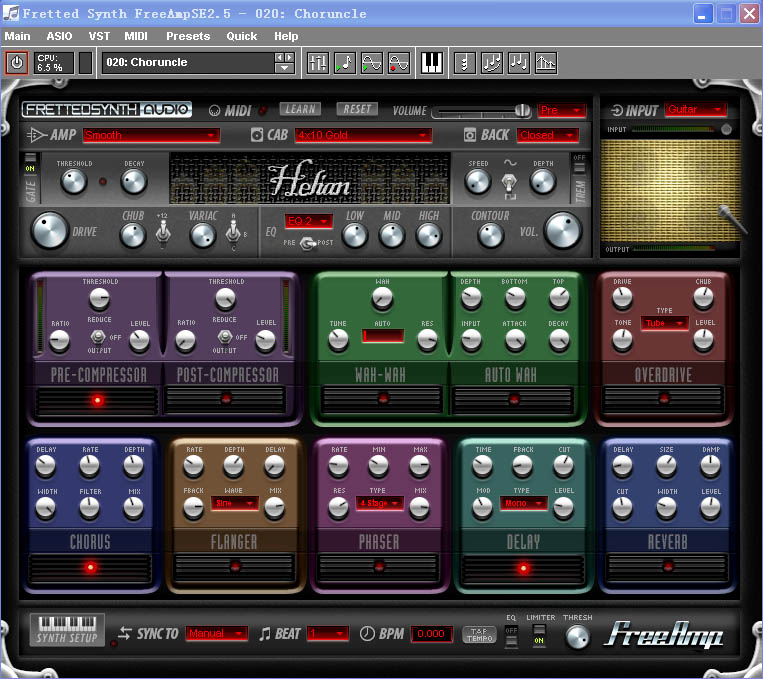
Task: Stomp the OVERDRIVE footswitch
Action: [x=664, y=400]
